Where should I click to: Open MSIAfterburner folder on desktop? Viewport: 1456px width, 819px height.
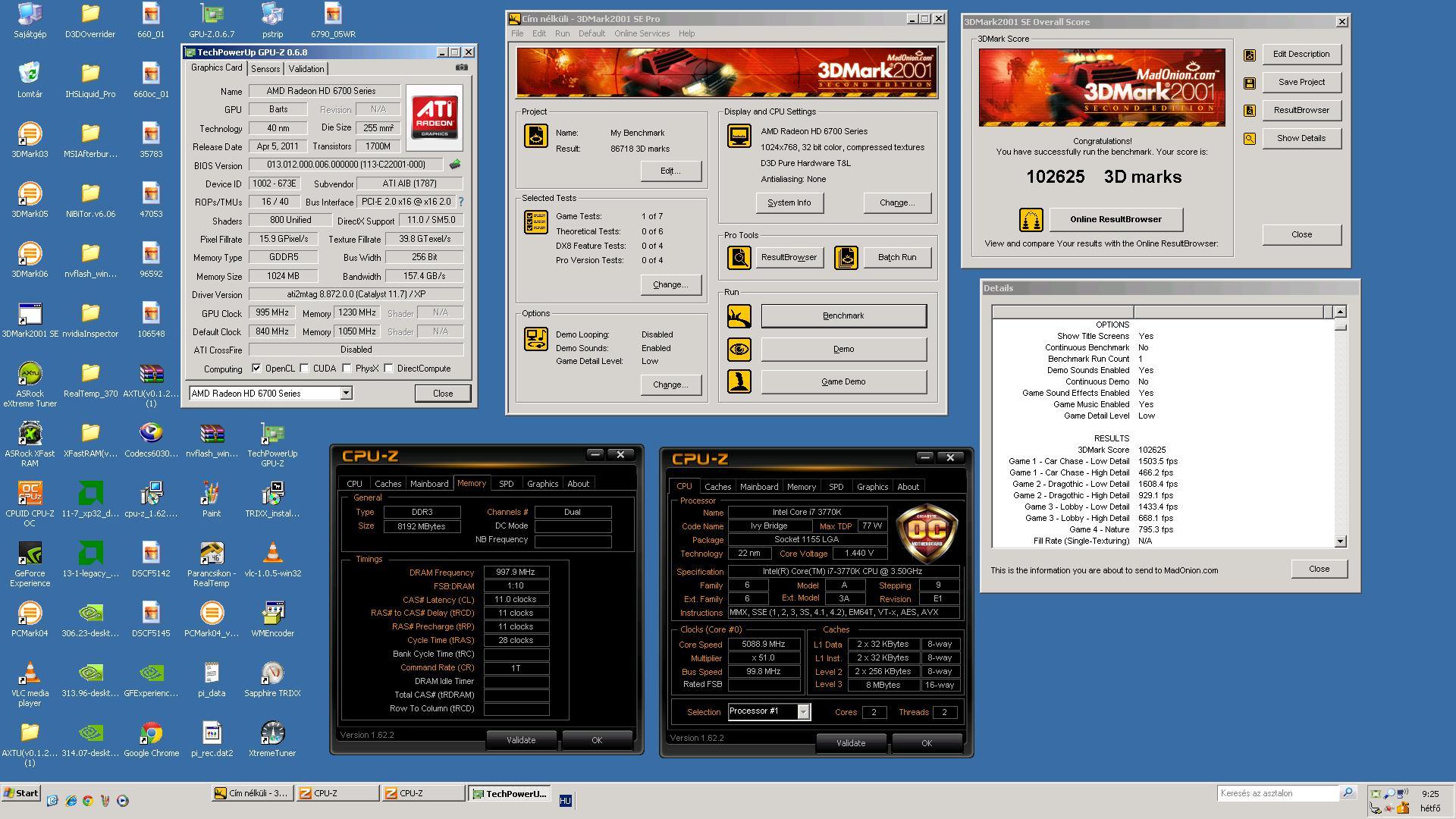point(90,140)
